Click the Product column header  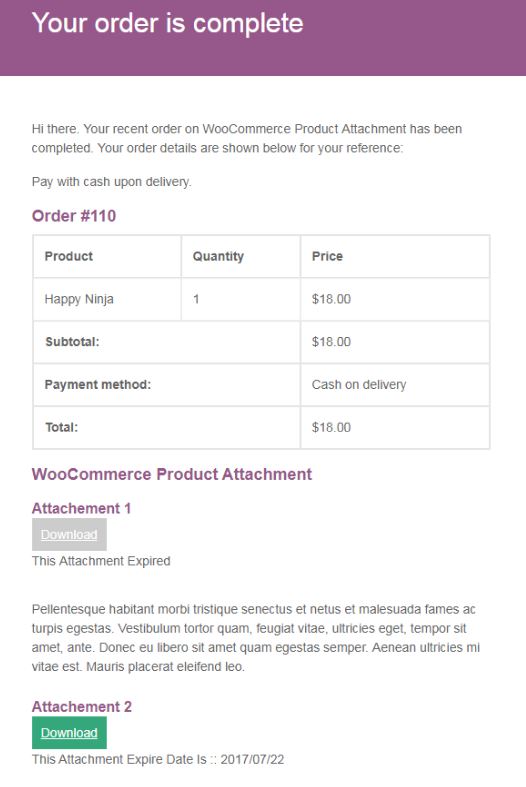pos(107,256)
